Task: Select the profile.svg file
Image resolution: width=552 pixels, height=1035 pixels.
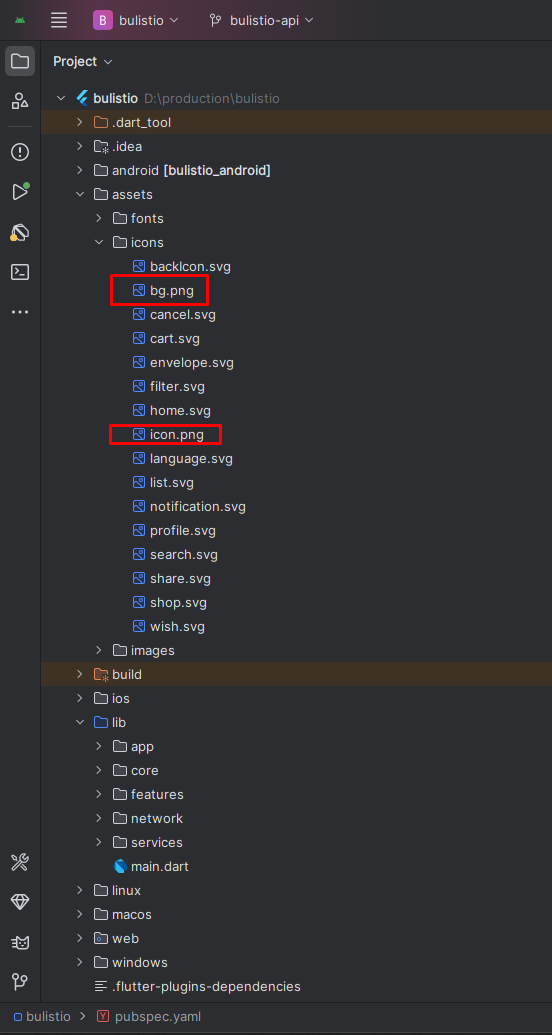Action: tap(183, 530)
